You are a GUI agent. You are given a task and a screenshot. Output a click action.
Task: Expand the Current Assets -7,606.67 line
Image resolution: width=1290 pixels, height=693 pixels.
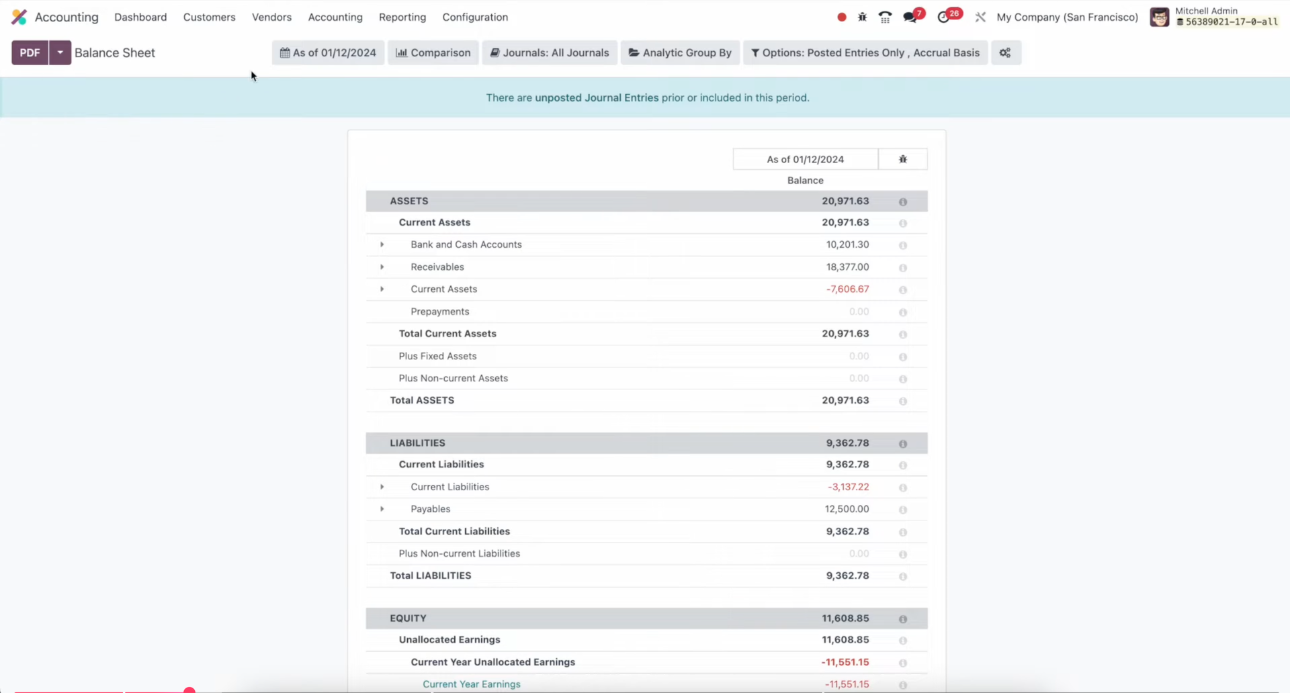tap(382, 289)
